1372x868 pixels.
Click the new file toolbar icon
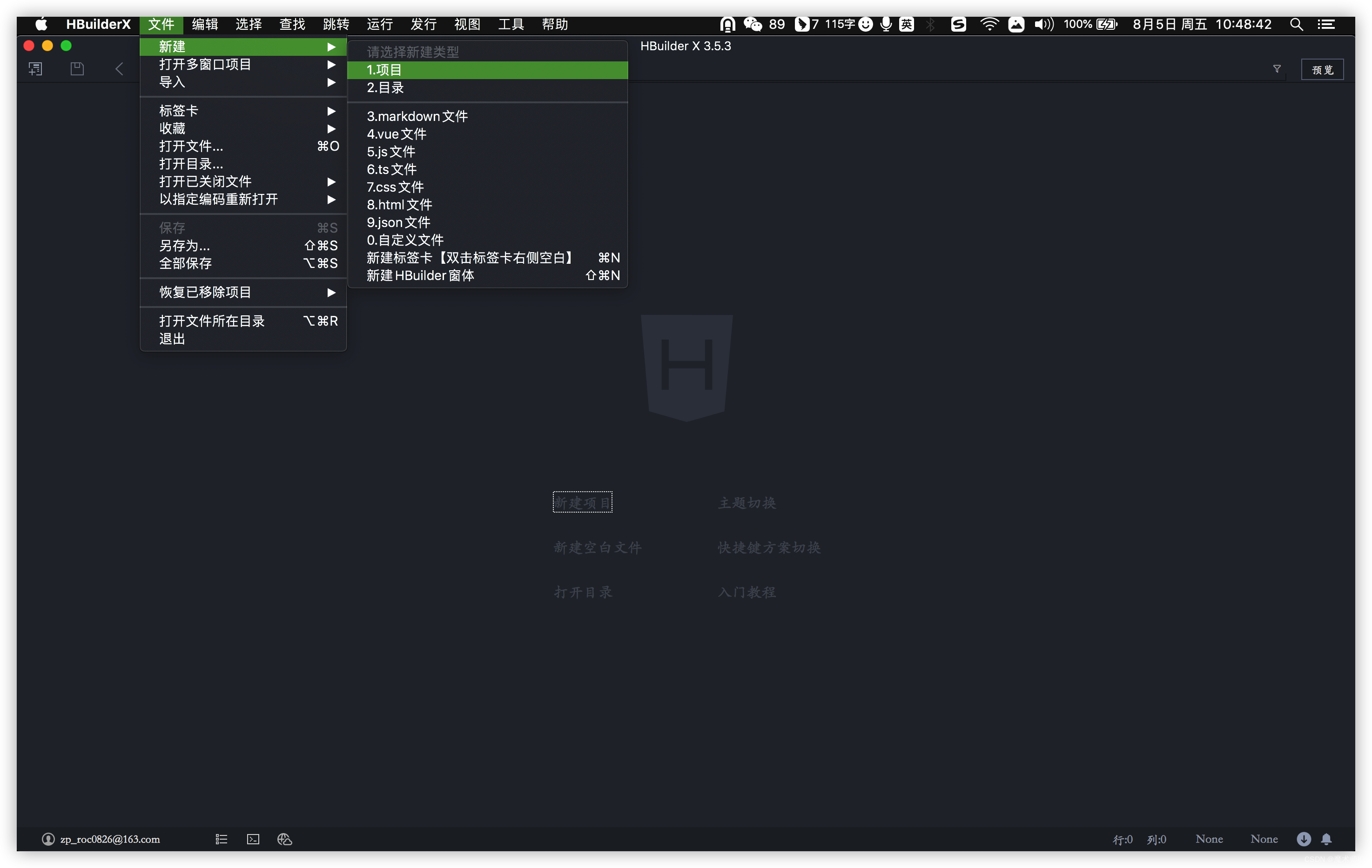35,69
